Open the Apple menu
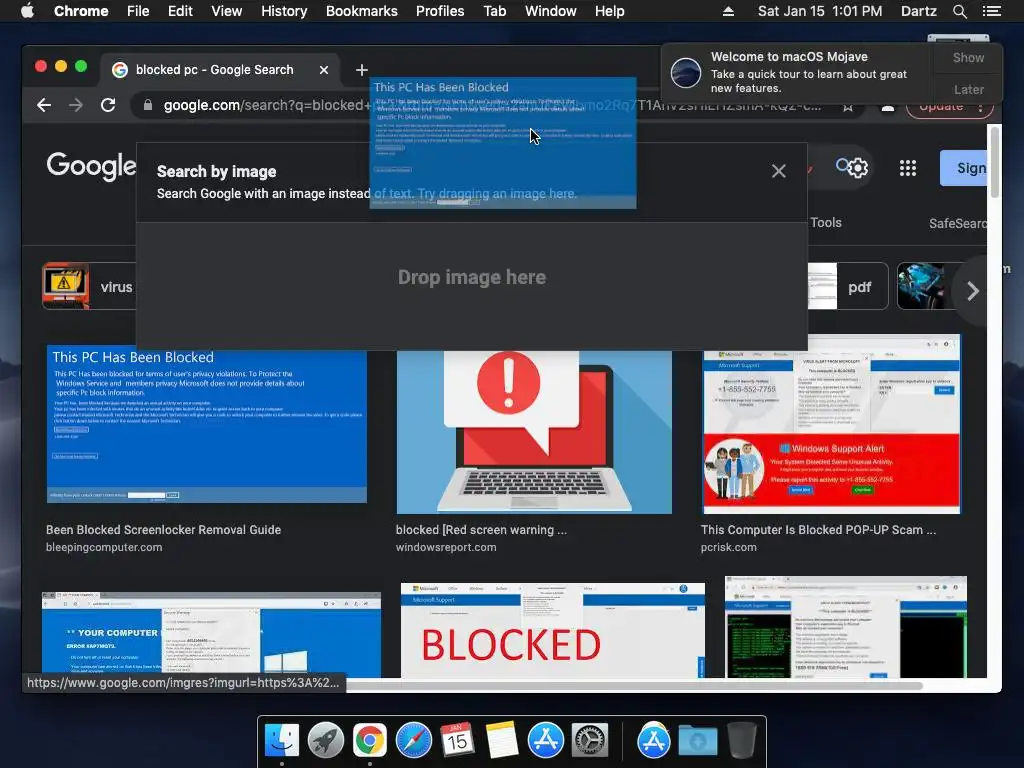 tap(27, 11)
